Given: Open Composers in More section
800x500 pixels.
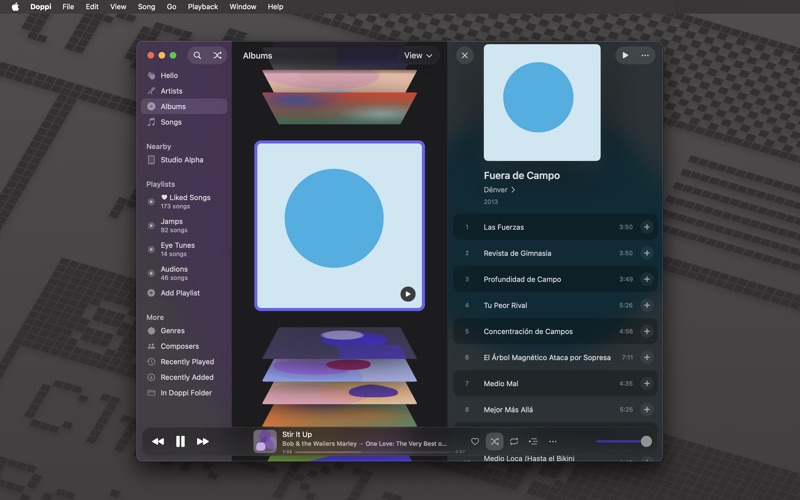Looking at the screenshot, I should tap(184, 346).
